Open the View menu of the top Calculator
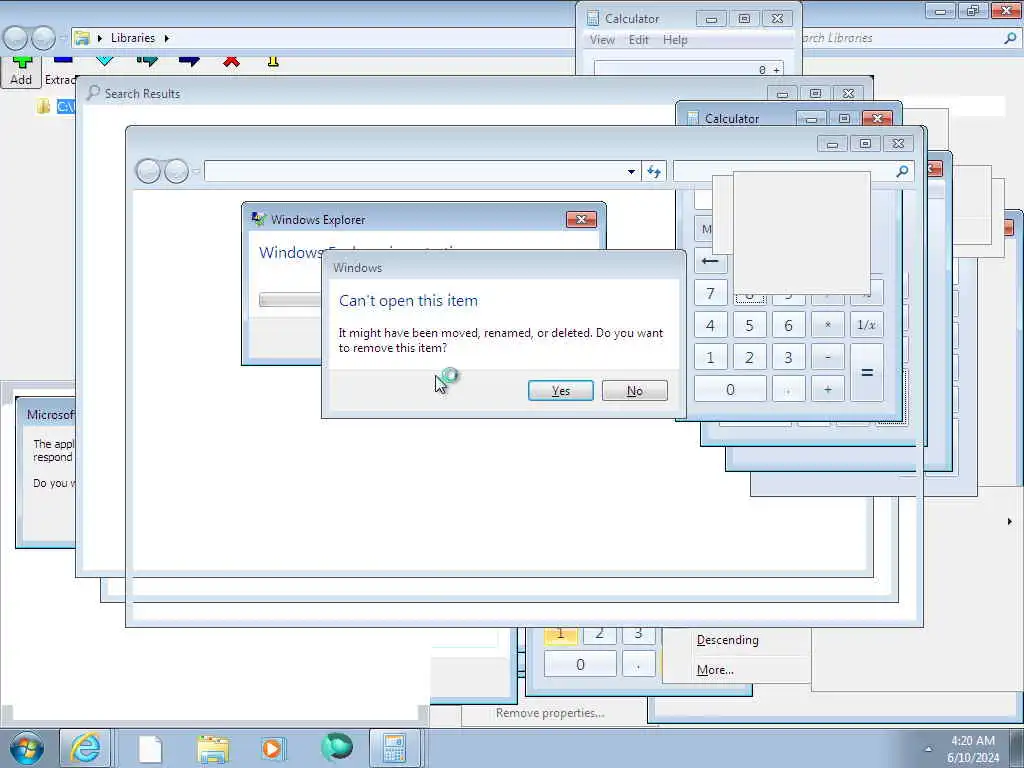 pyautogui.click(x=602, y=40)
